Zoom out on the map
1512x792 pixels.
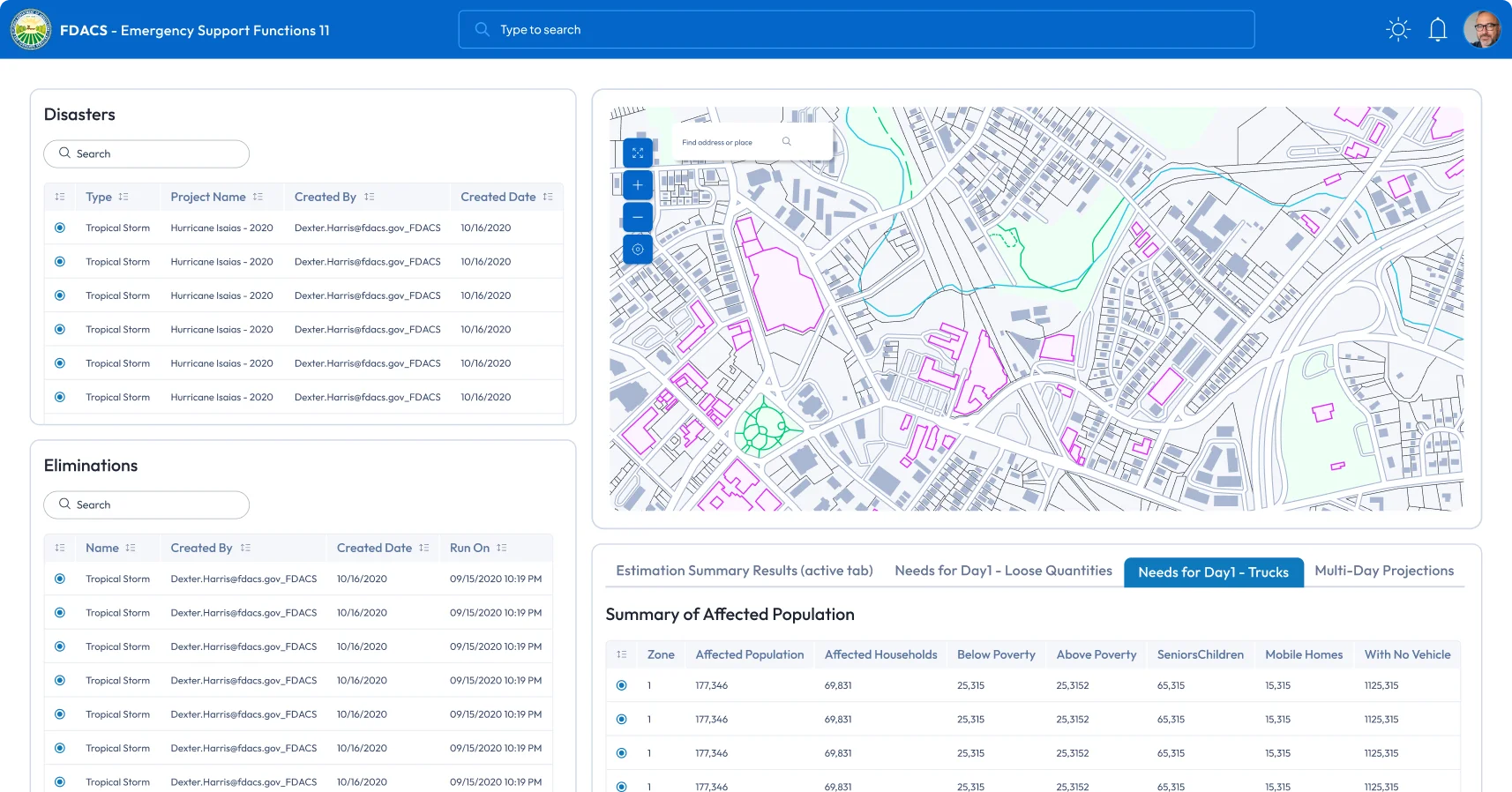pos(638,217)
